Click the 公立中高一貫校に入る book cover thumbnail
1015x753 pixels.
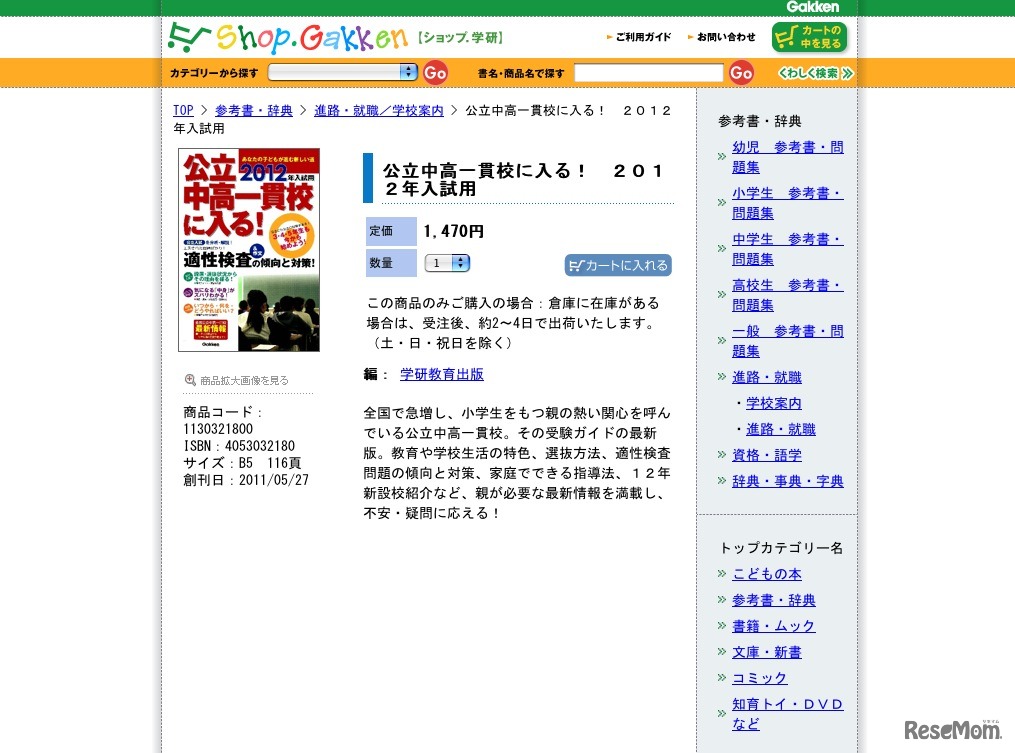[248, 248]
